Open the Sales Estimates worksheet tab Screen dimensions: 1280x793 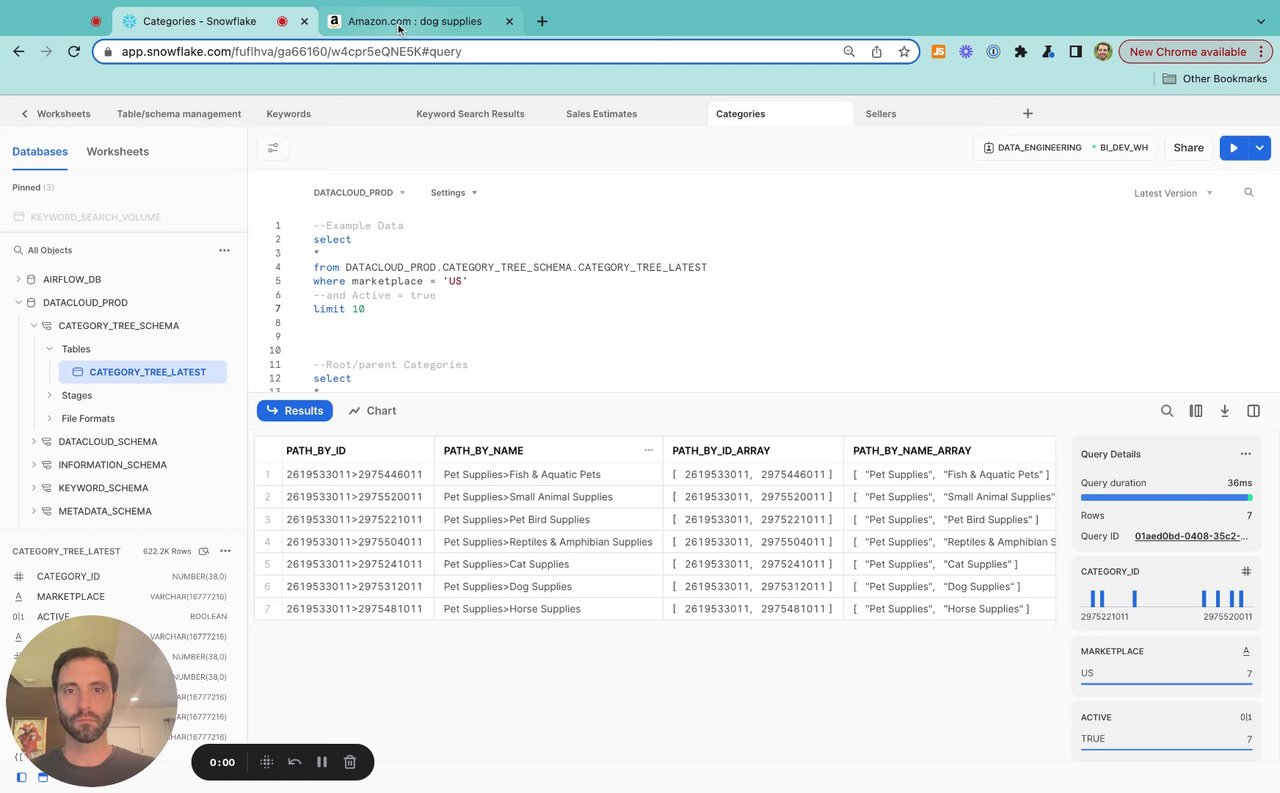click(601, 114)
